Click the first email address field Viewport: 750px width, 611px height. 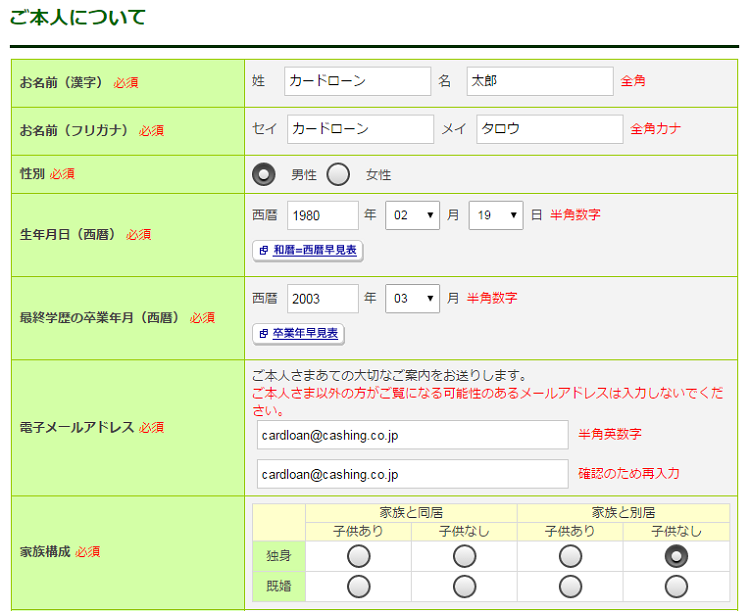pos(412,435)
